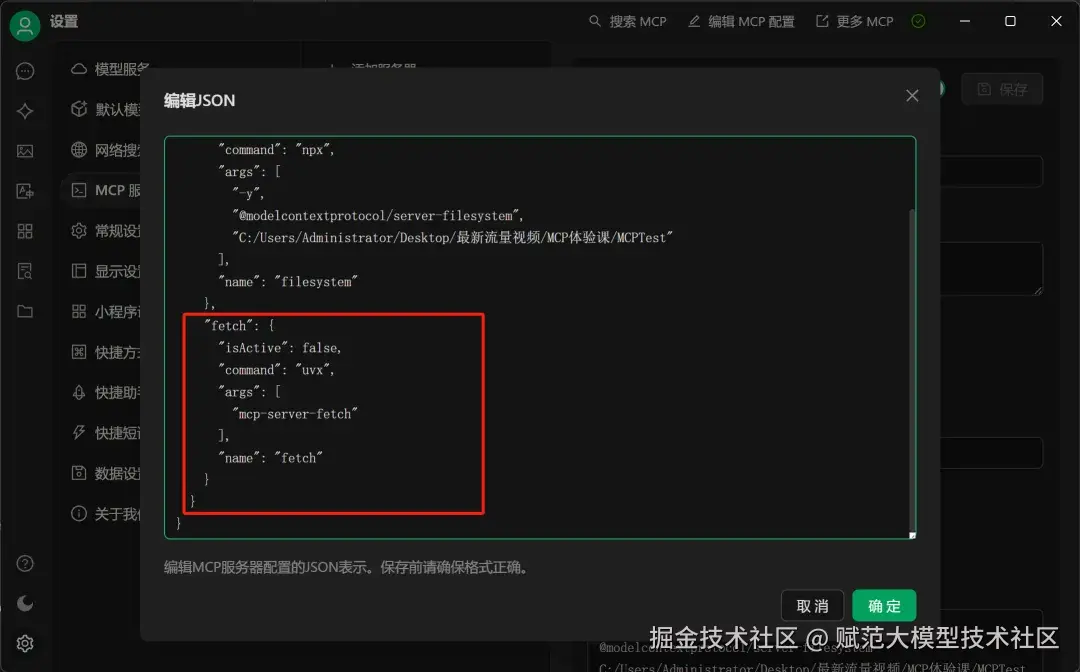Select the image generation icon in sidebar
1080x672 pixels.
(27, 150)
